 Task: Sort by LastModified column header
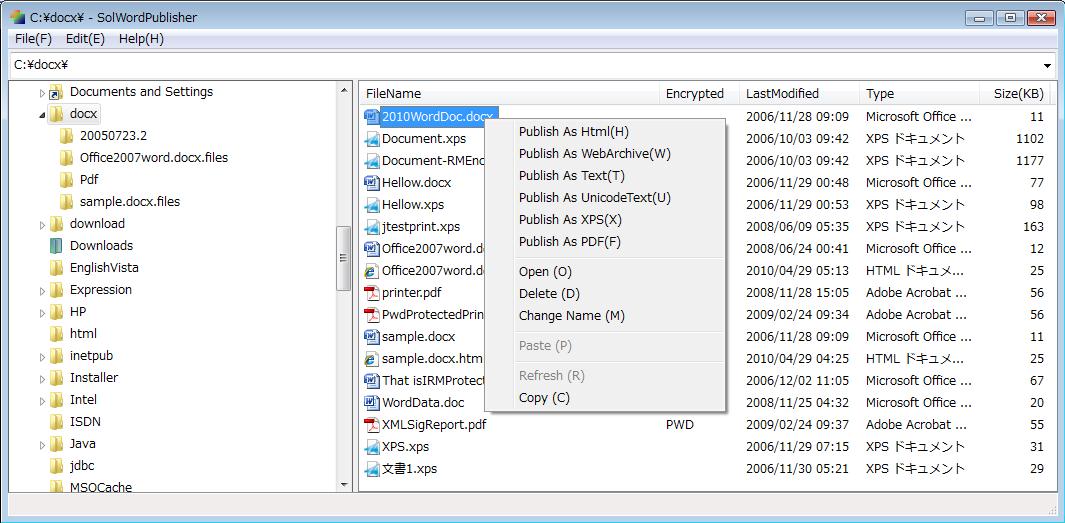click(x=799, y=94)
